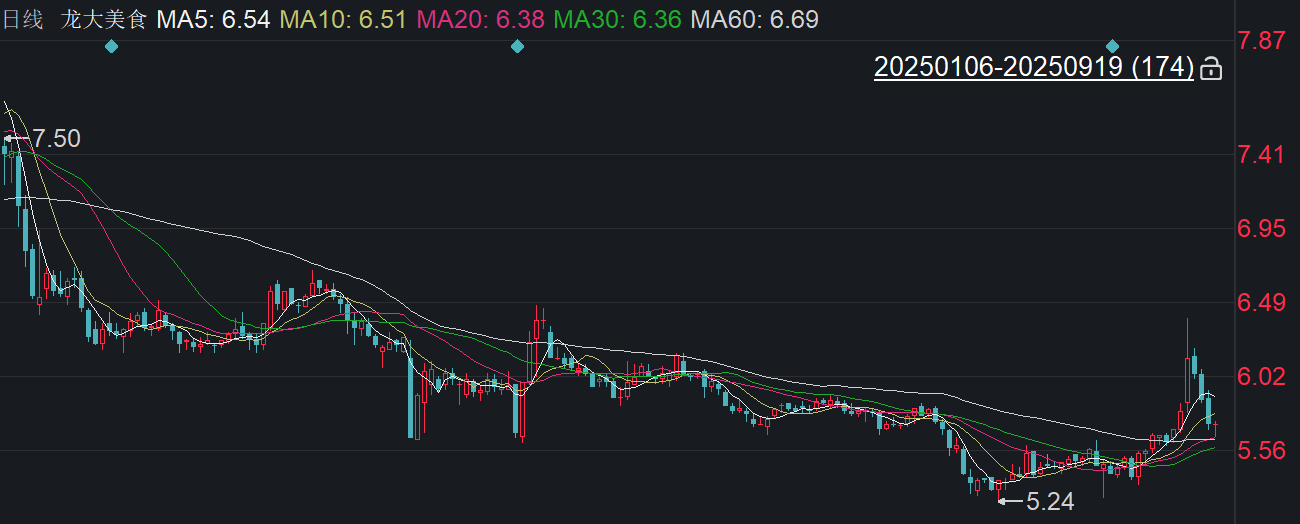Click the 5.56 price axis label

pyautogui.click(x=1260, y=451)
